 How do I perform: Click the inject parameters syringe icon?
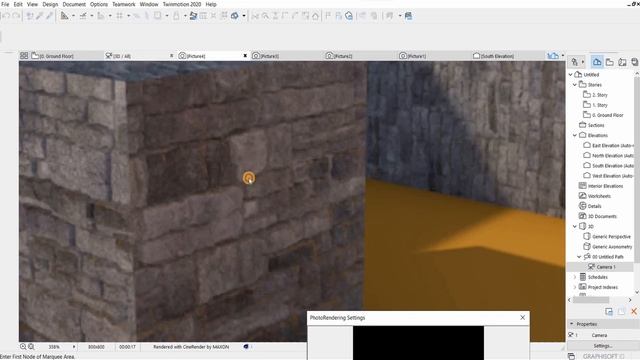point(49,16)
